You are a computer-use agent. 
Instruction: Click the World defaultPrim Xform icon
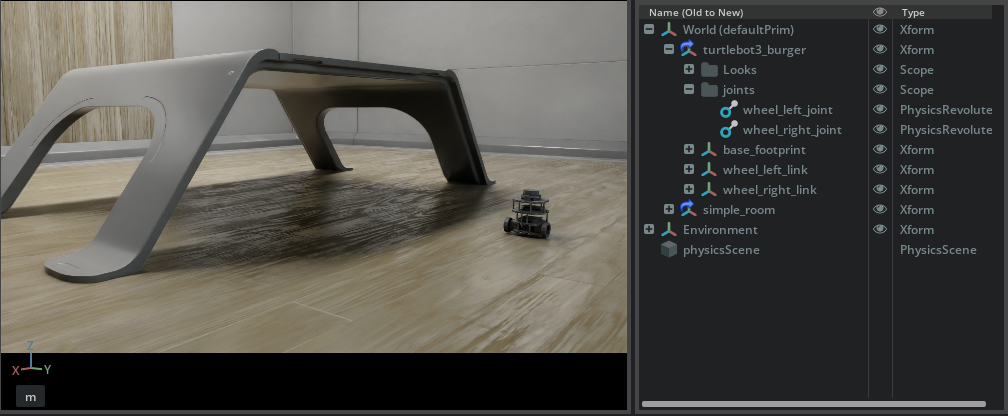668,30
